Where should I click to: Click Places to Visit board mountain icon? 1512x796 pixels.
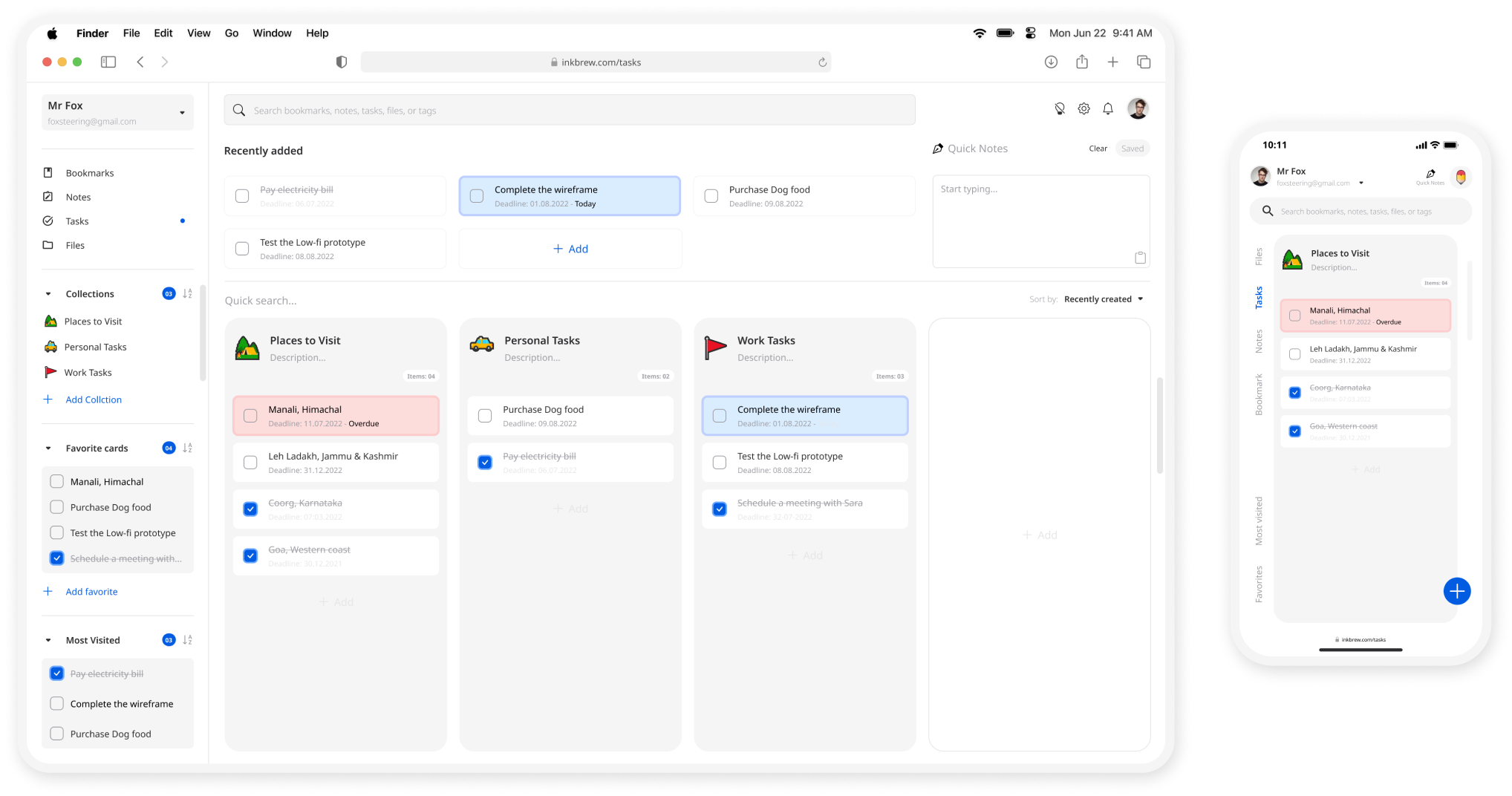pos(247,348)
